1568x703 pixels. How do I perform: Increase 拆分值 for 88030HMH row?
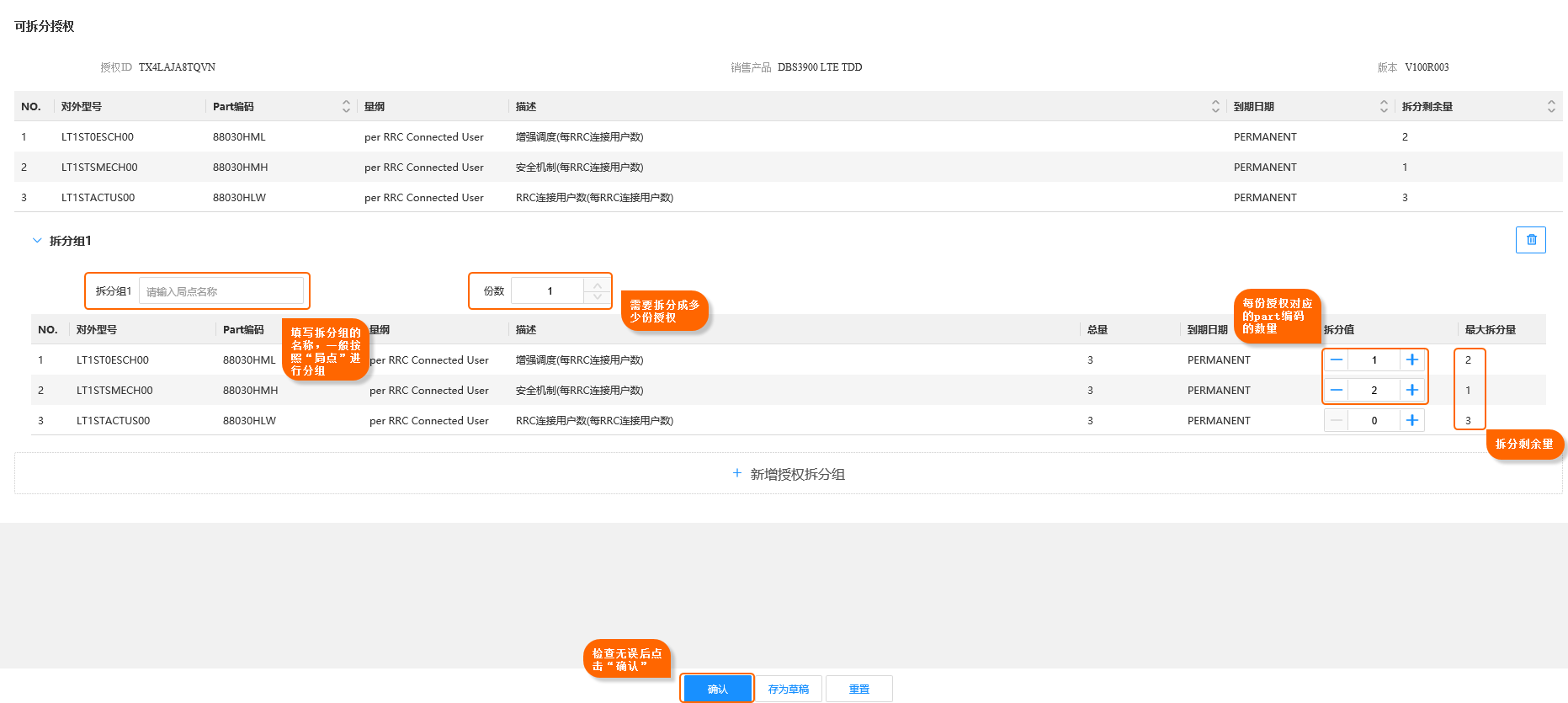[x=1411, y=391]
